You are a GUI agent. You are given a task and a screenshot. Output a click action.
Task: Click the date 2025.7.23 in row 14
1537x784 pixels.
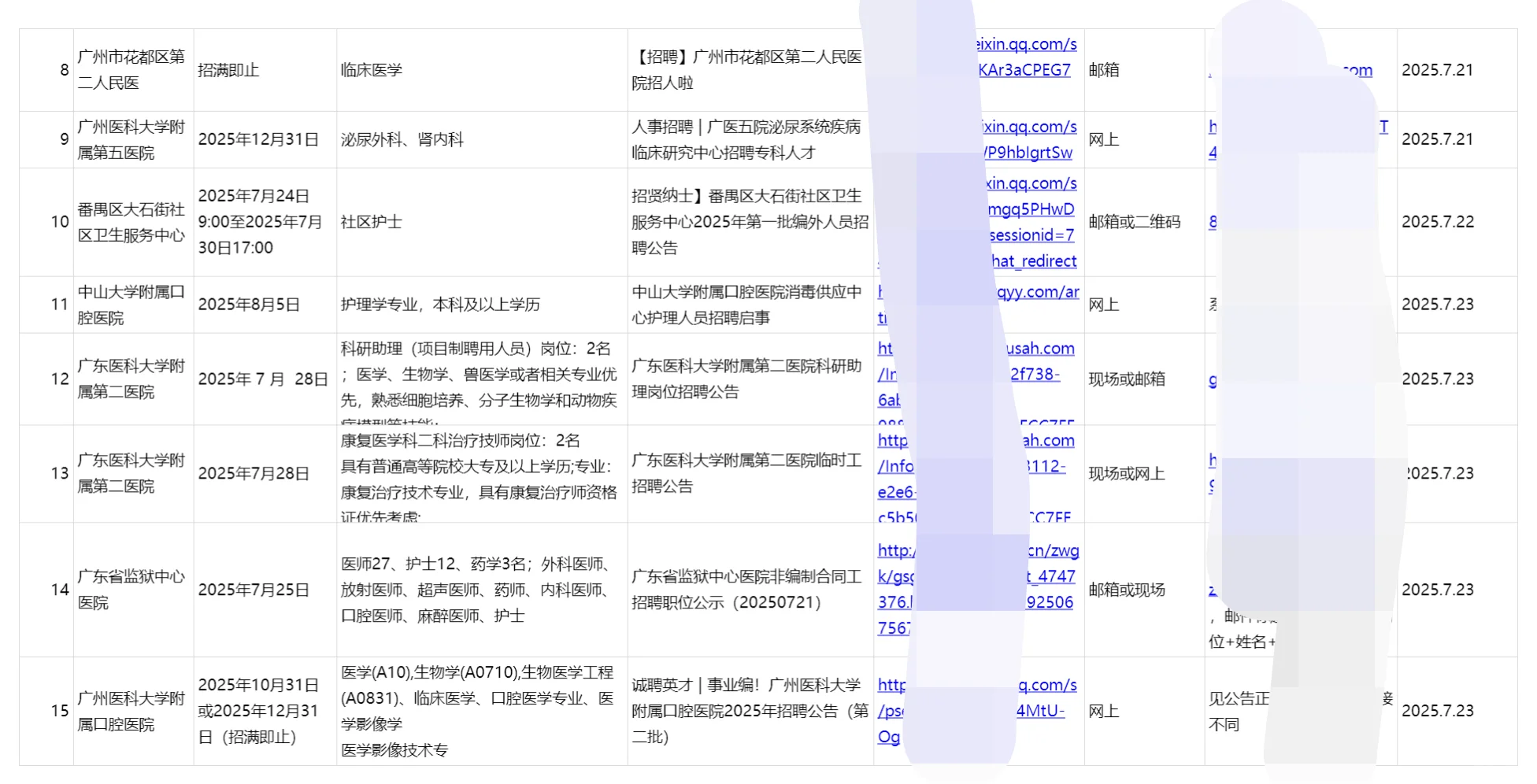[1437, 590]
